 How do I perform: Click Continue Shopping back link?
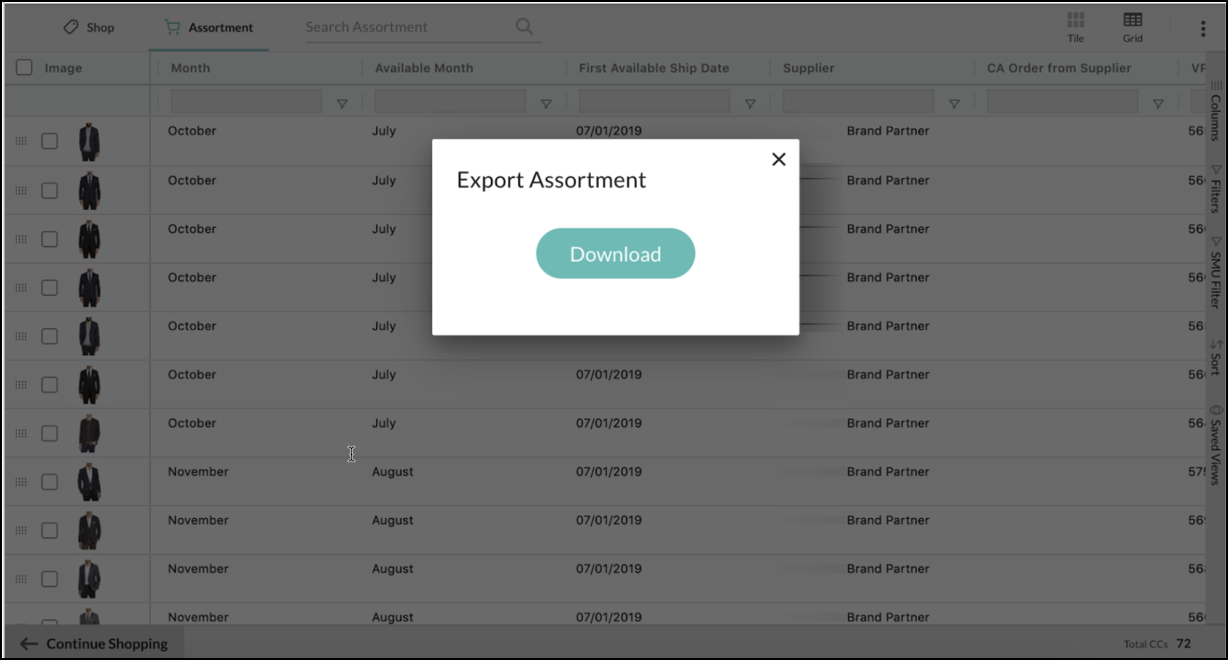(95, 644)
